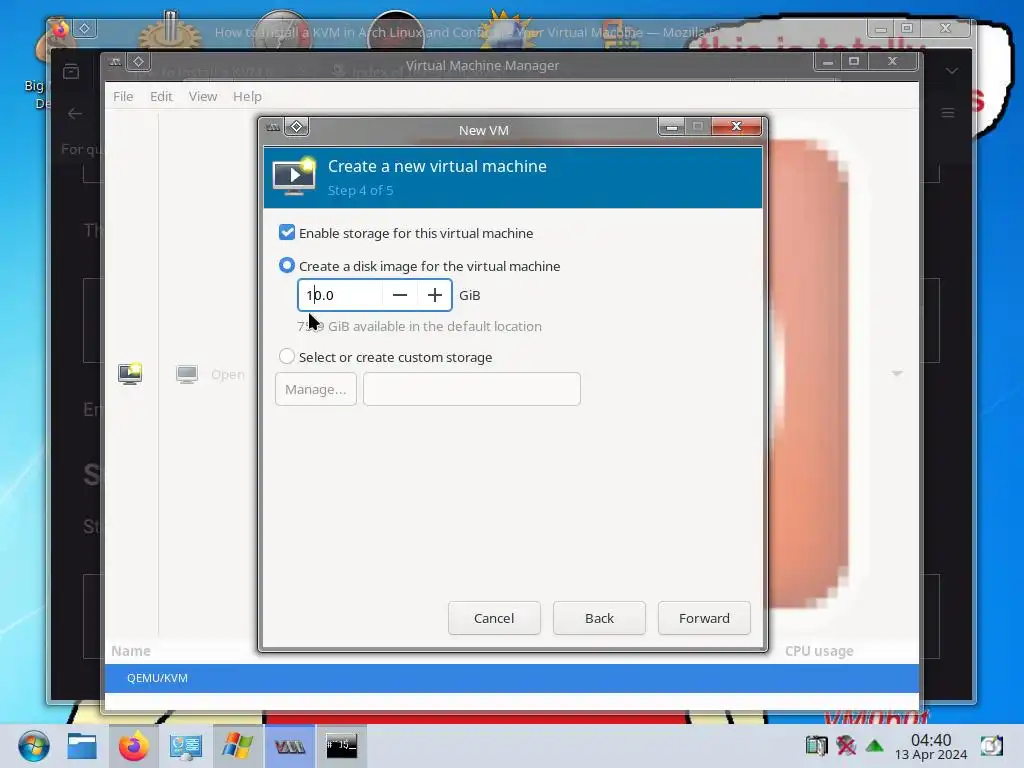1024x768 pixels.
Task: Click the New VM sticky diamond icon
Action: pos(296,127)
